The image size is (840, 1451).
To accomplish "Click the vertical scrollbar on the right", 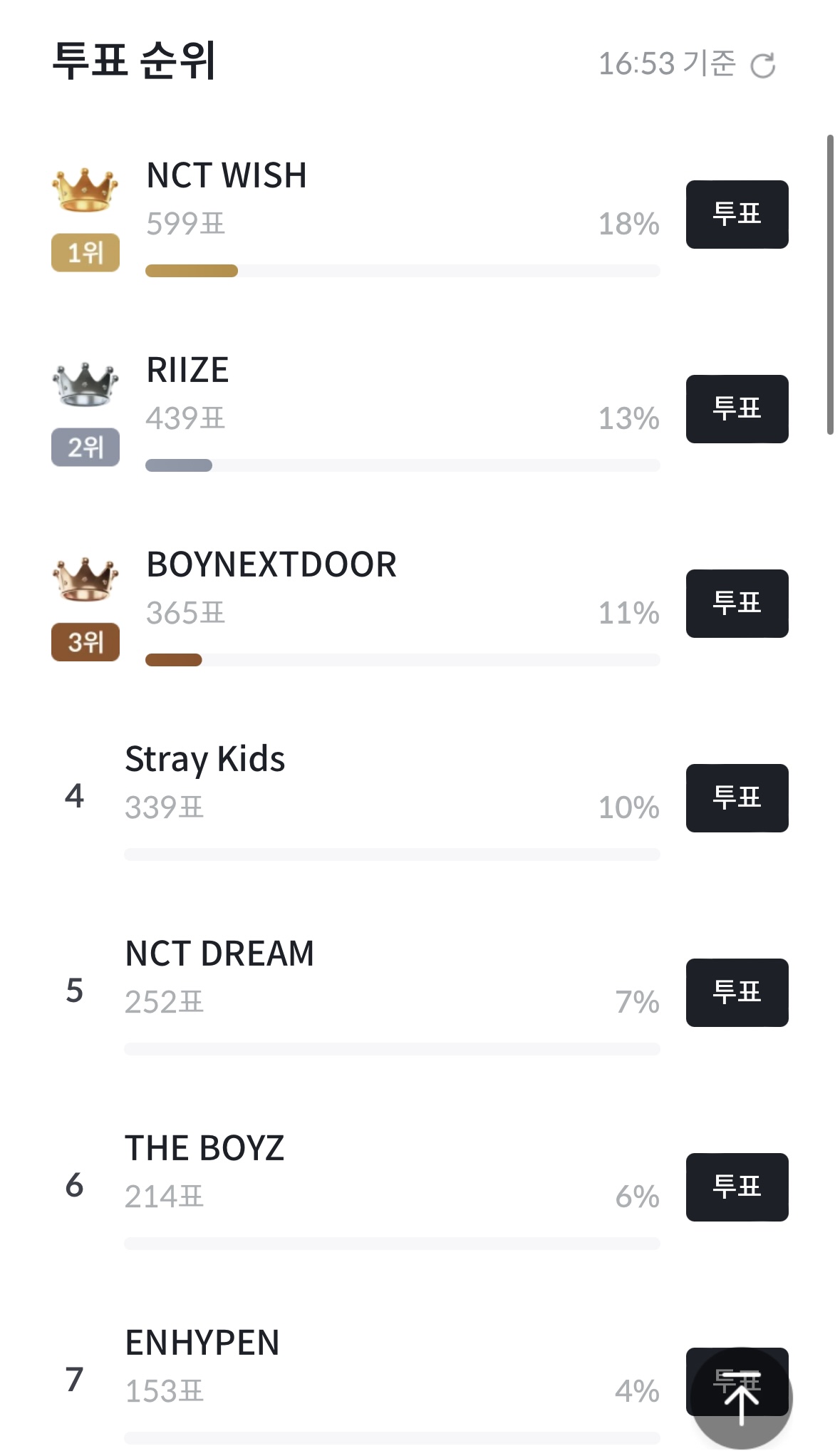I will tap(829, 285).
